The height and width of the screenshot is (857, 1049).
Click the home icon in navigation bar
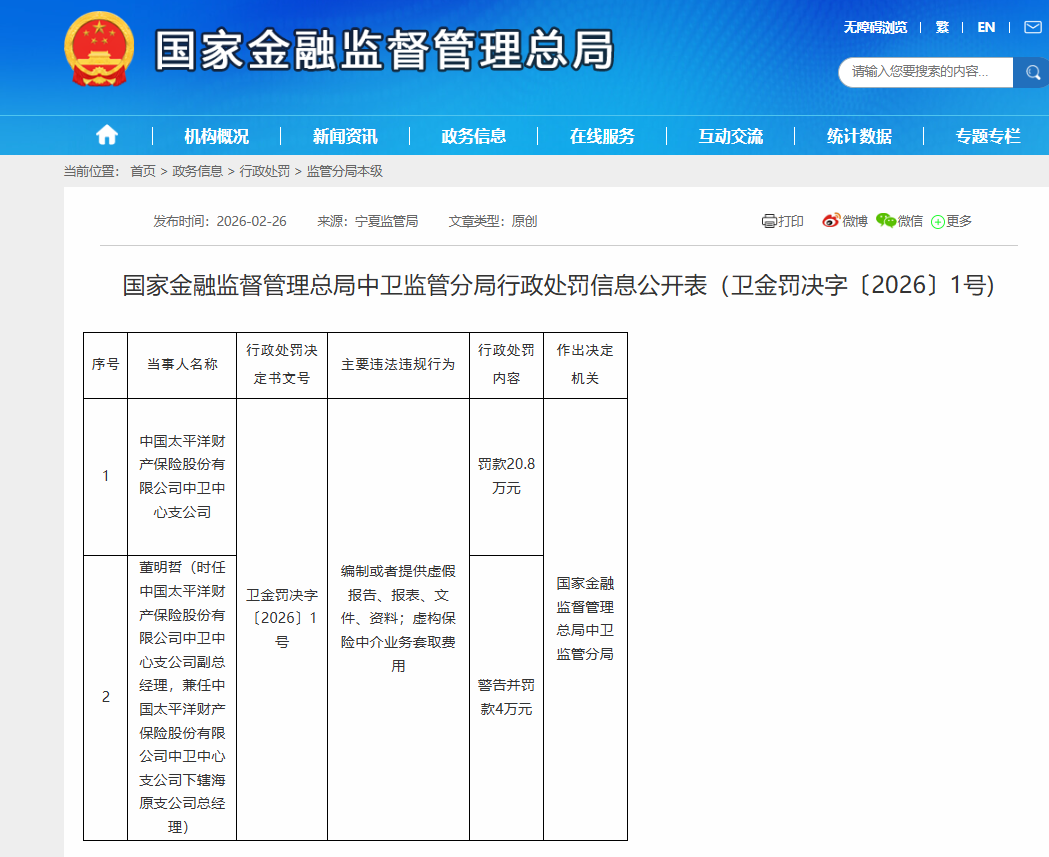coord(107,135)
